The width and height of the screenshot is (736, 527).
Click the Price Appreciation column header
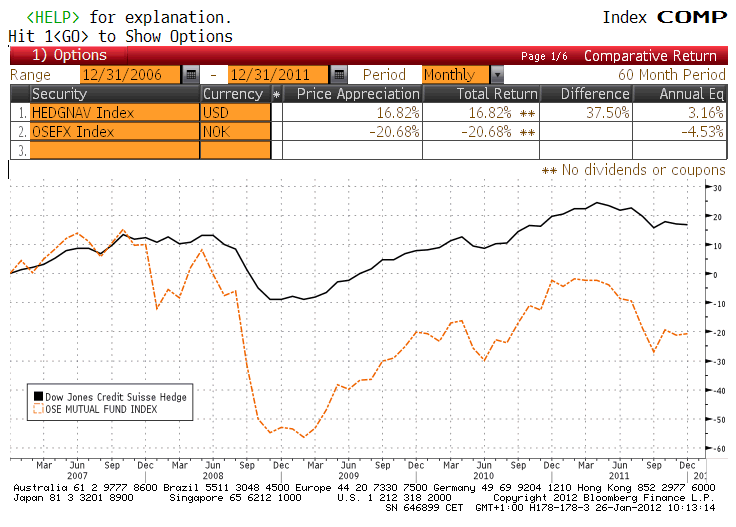tap(353, 94)
